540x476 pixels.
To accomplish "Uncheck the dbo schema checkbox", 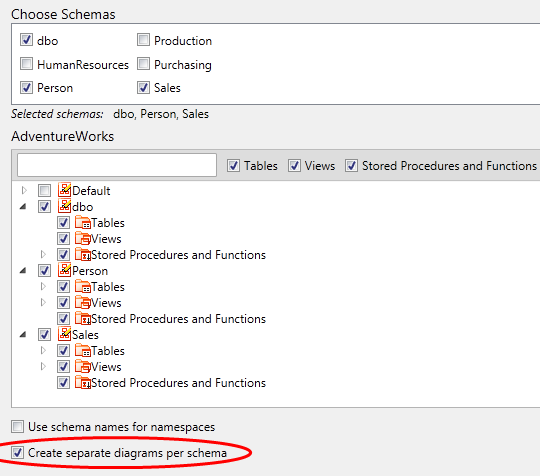I will click(x=26, y=40).
